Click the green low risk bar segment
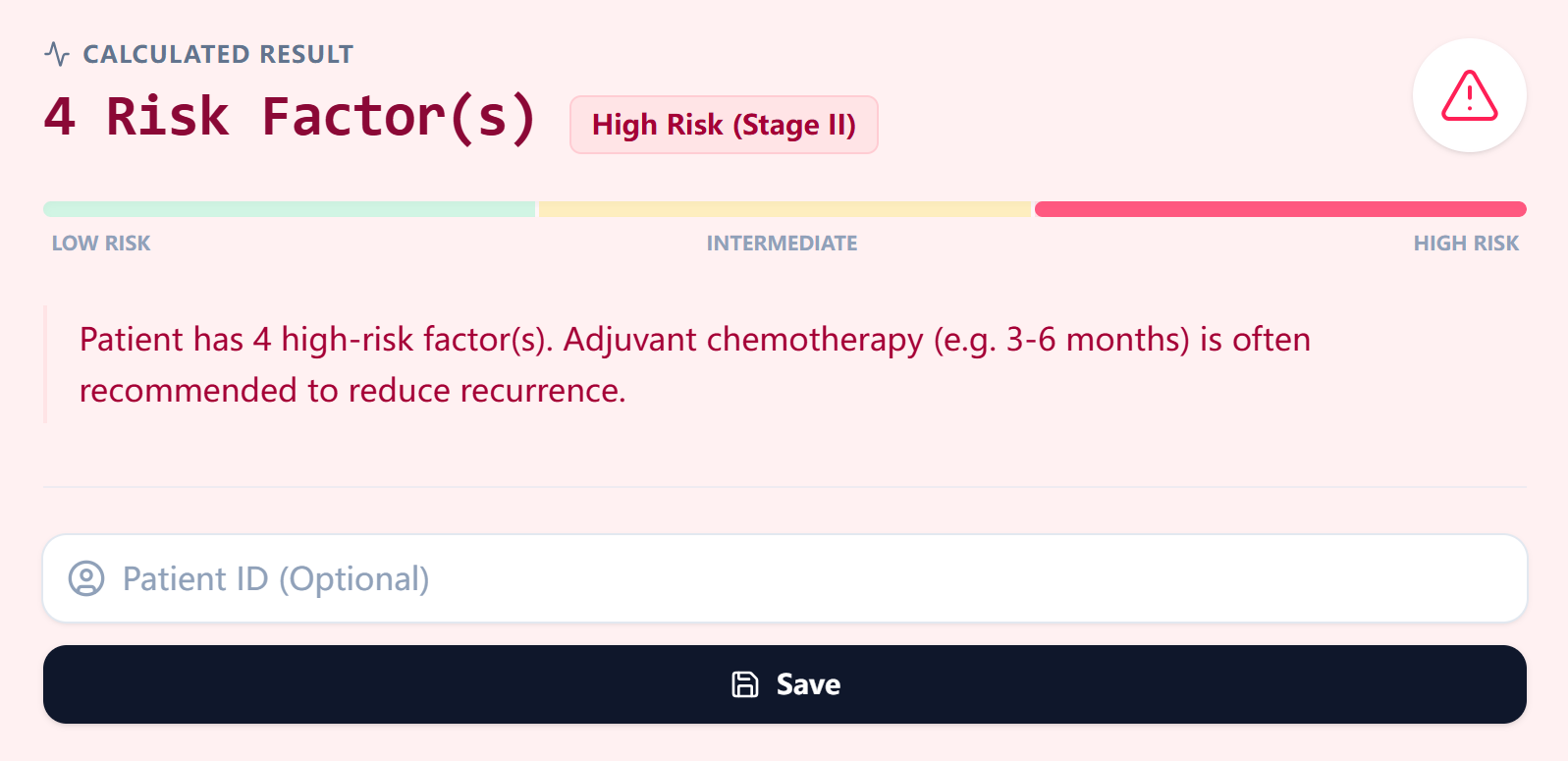 point(289,209)
